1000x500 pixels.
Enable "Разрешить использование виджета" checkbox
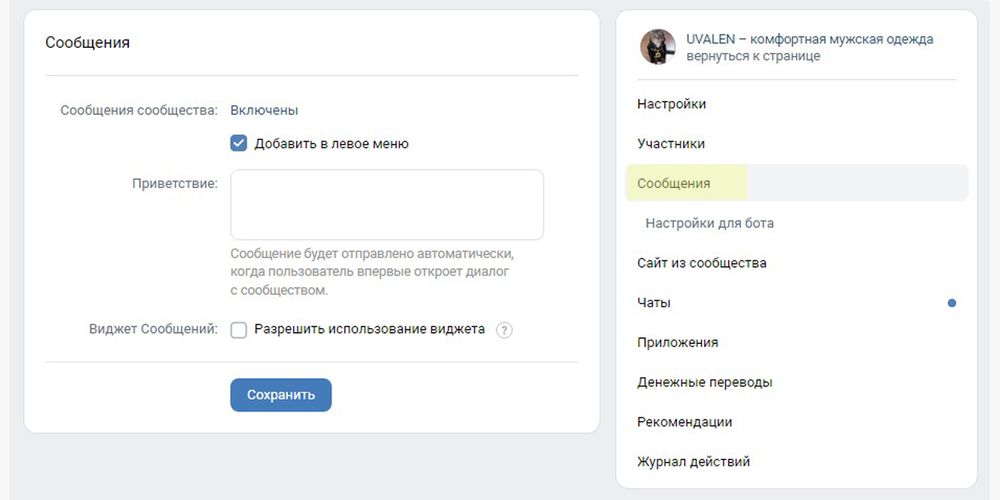(x=239, y=330)
